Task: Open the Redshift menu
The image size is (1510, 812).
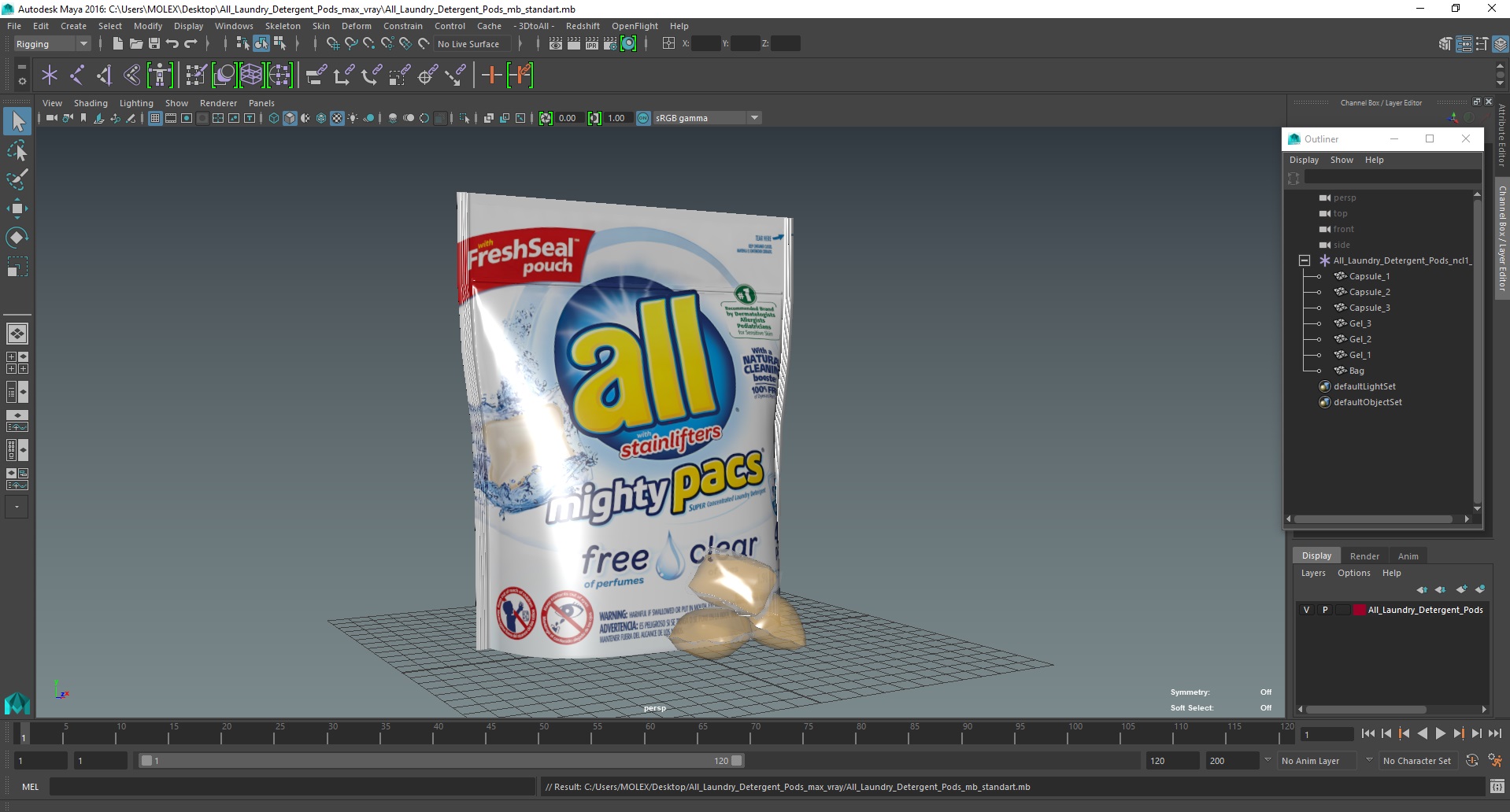Action: coord(583,26)
